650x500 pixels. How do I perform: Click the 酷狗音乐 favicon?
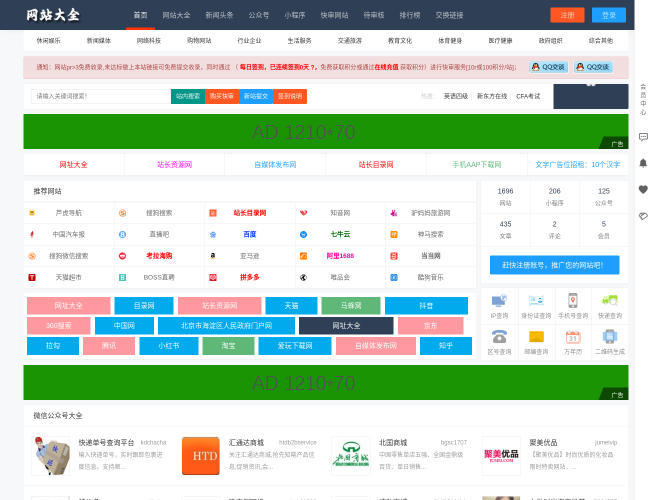point(394,277)
